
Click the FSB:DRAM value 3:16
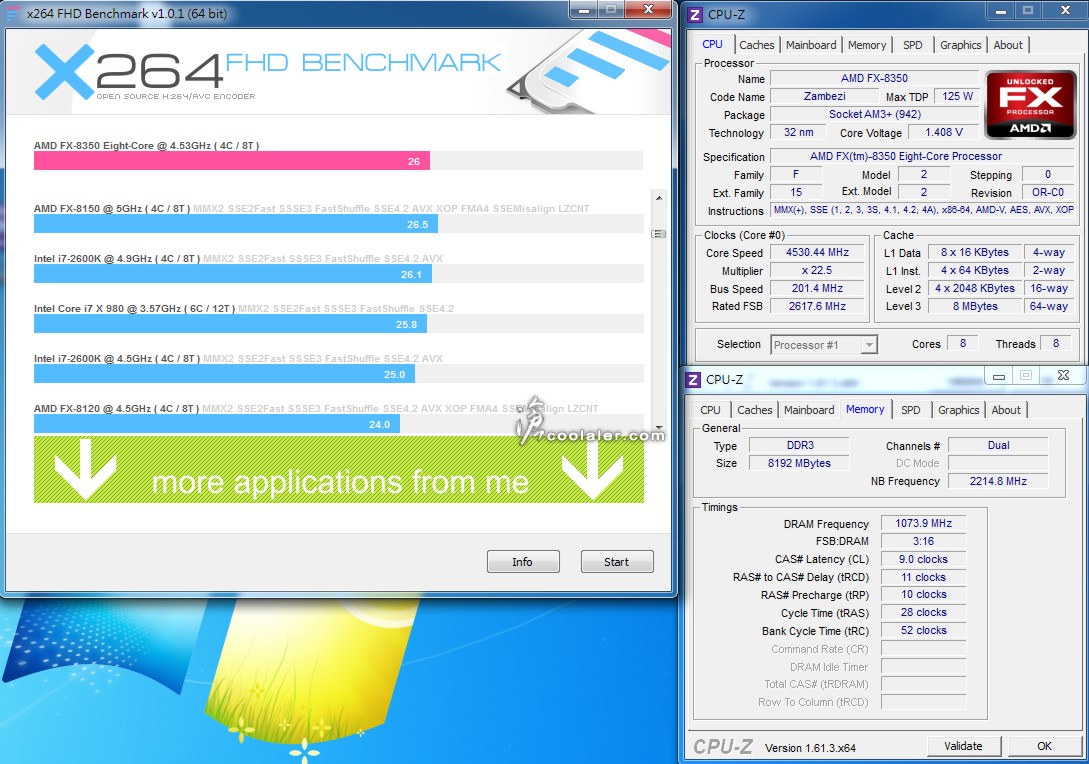pyautogui.click(x=923, y=542)
